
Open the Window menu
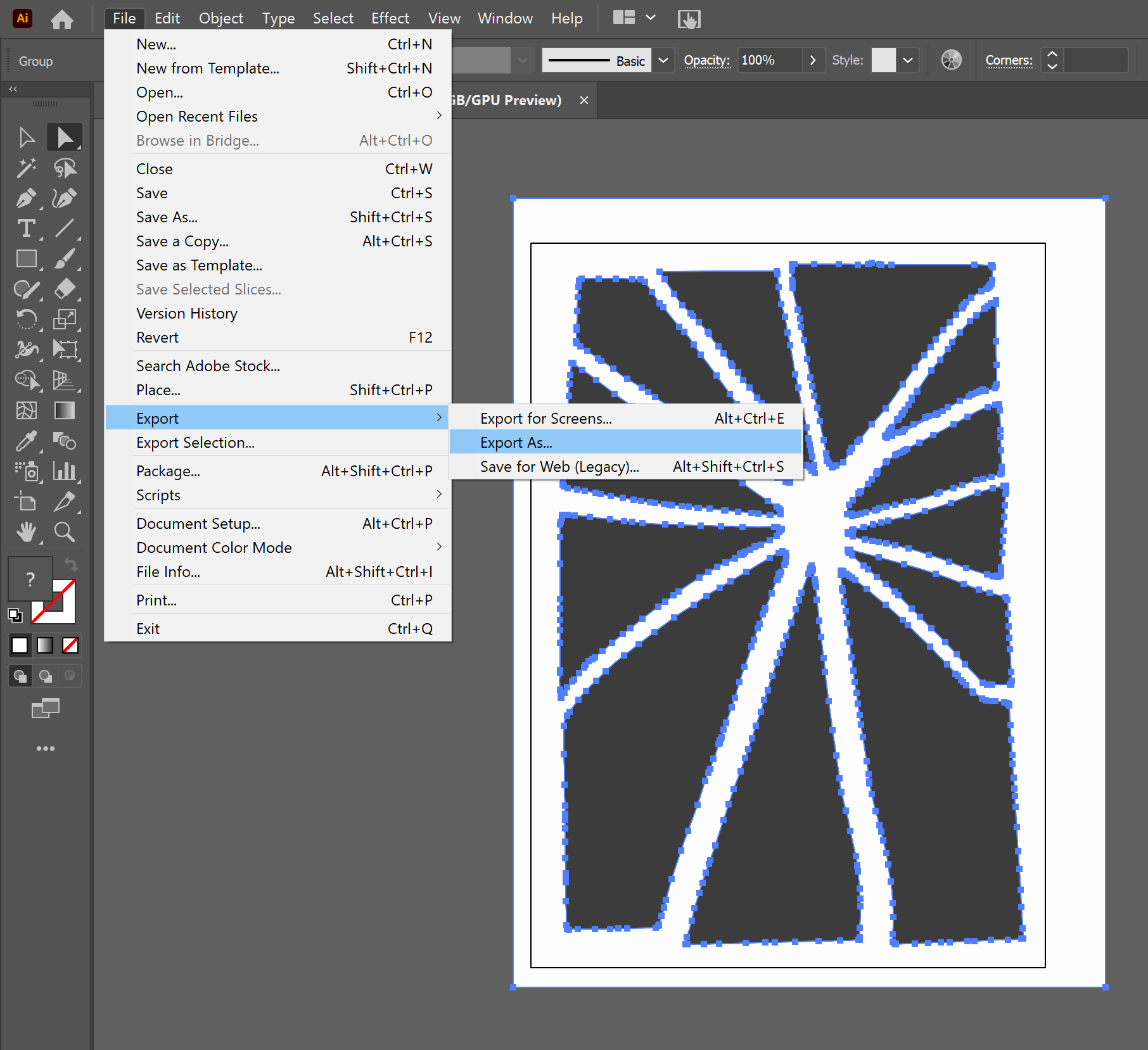click(505, 18)
